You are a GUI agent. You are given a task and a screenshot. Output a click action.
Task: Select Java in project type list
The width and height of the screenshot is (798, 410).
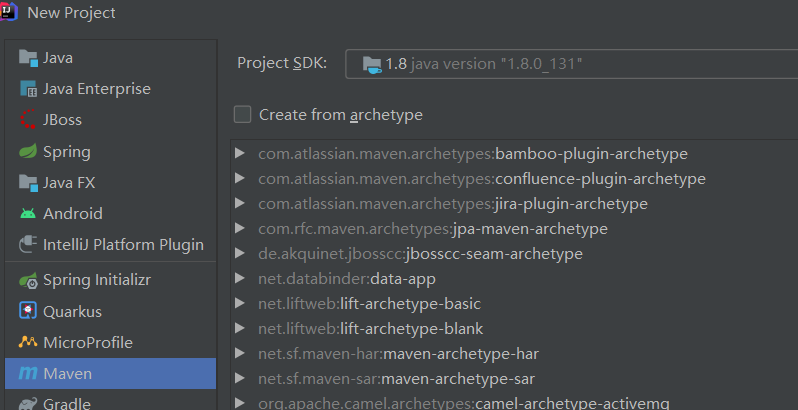point(110,58)
